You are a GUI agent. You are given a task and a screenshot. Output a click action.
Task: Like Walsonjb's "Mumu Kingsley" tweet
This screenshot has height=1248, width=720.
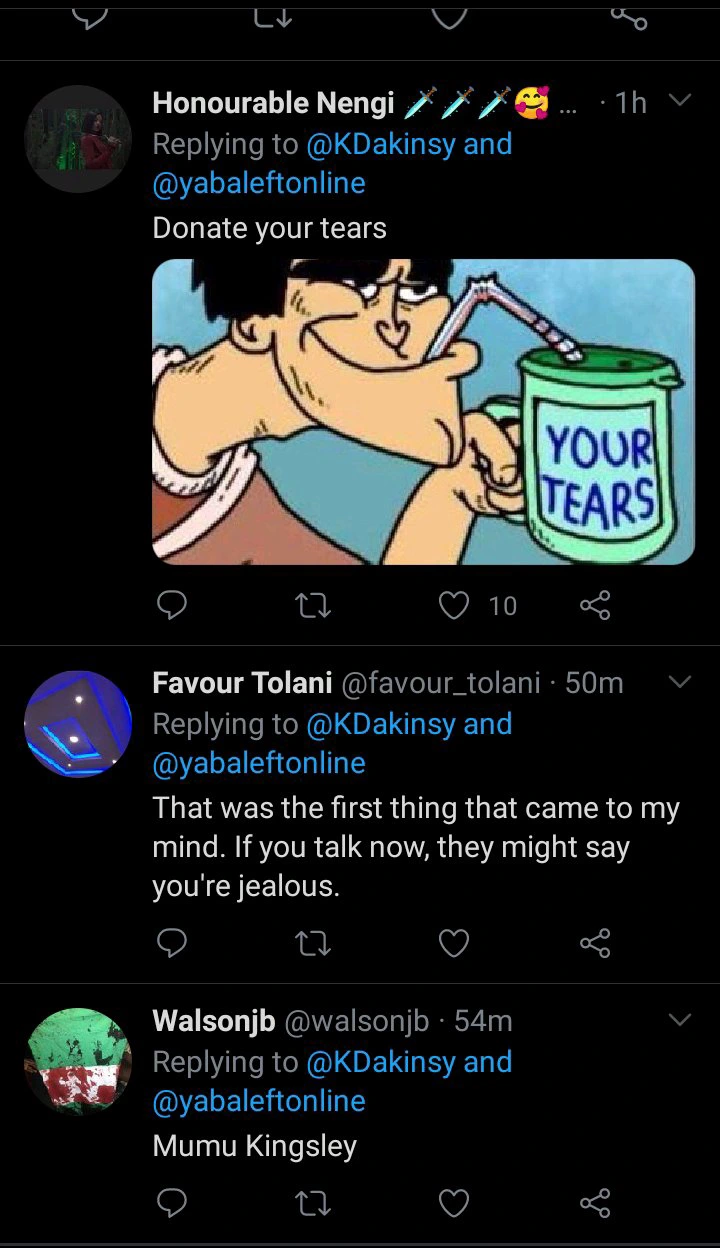point(455,1201)
